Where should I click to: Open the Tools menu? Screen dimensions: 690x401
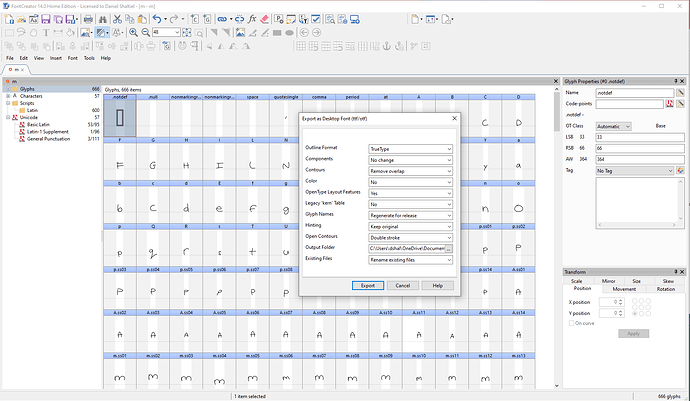pos(89,58)
